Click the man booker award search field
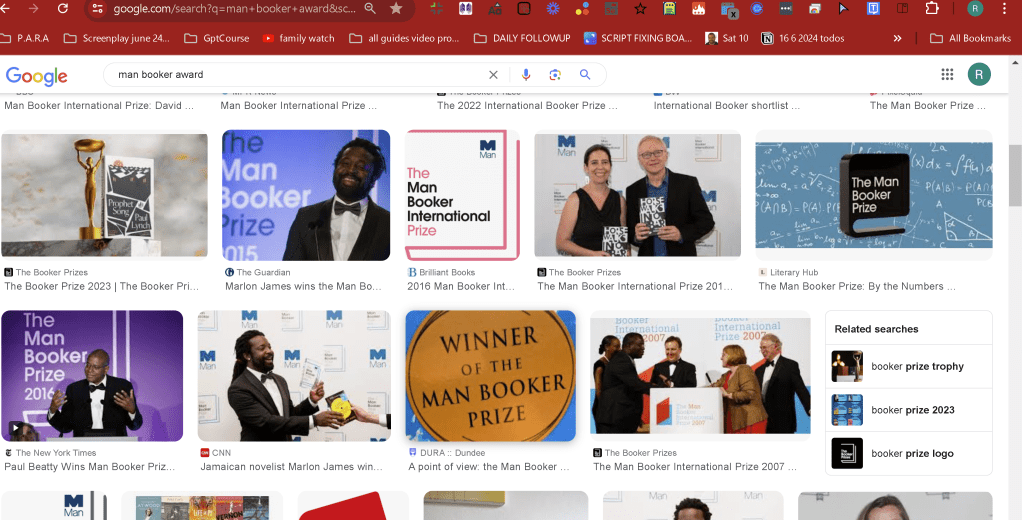The image size is (1022, 520). 300,74
